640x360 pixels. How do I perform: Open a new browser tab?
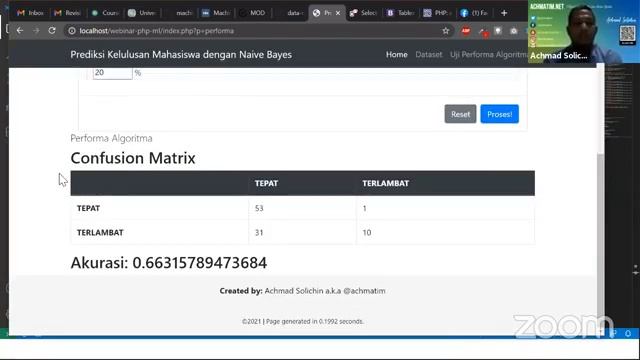[504, 13]
